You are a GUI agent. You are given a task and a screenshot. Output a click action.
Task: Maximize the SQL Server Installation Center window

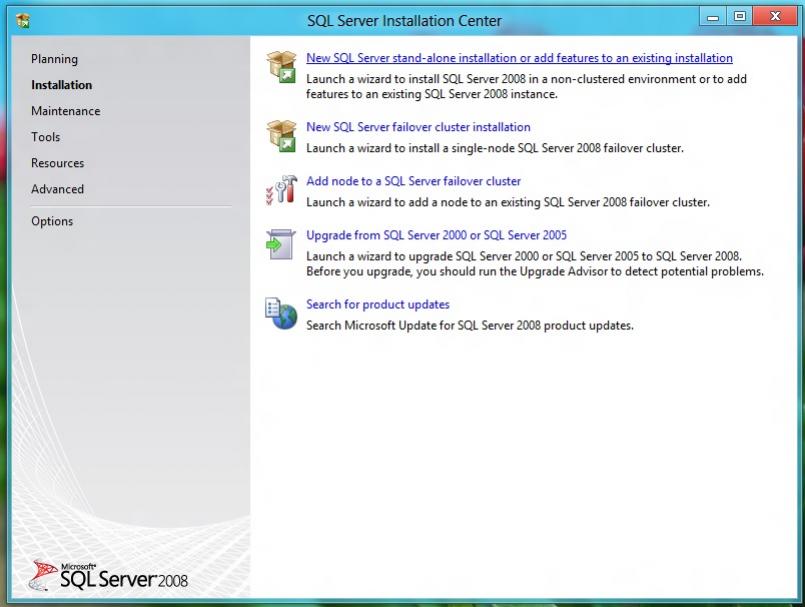739,17
